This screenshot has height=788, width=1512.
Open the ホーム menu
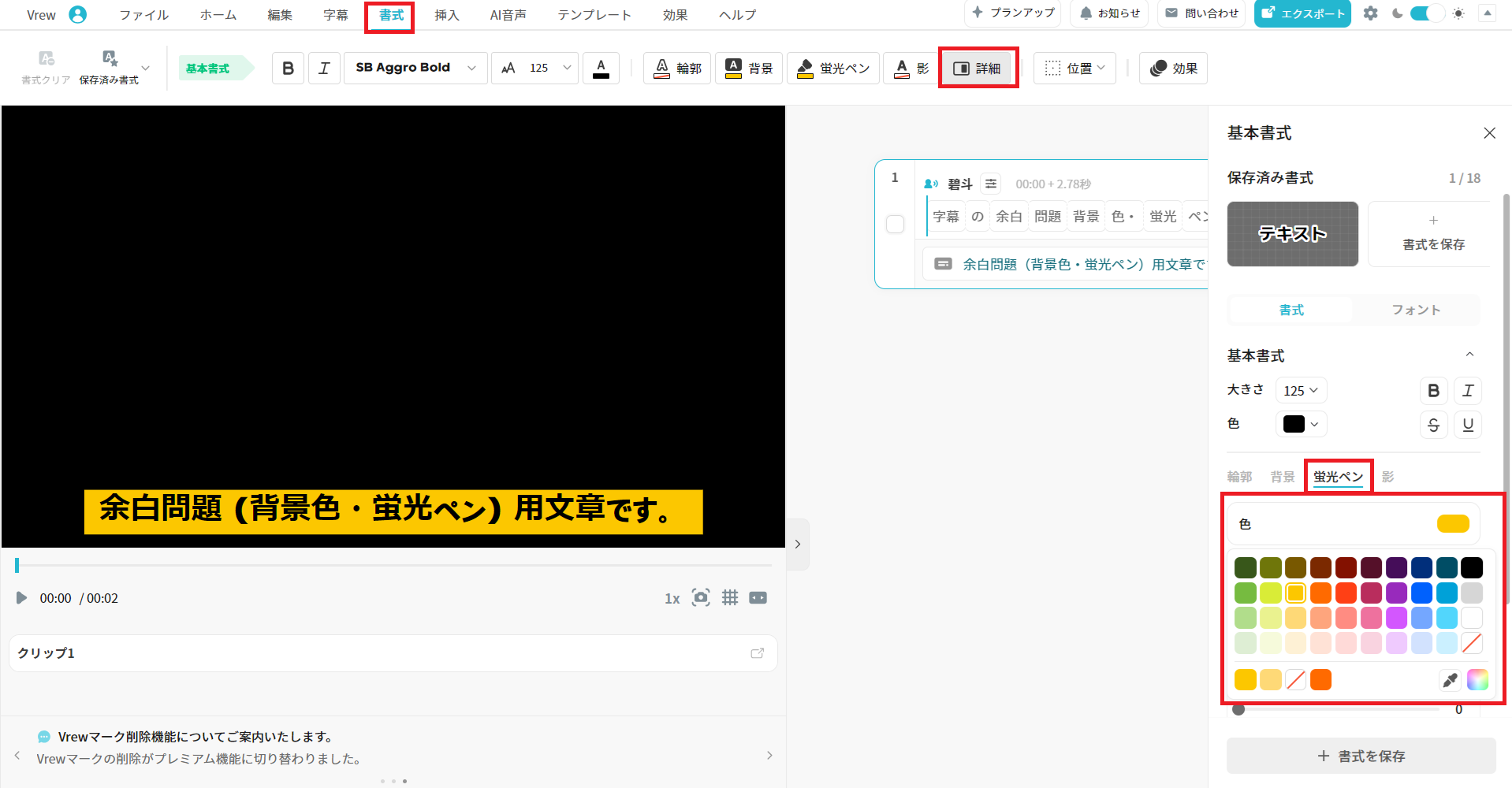218,15
